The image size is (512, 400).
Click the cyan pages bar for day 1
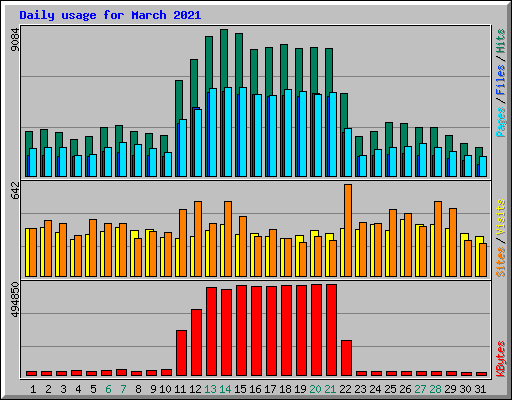[33, 162]
